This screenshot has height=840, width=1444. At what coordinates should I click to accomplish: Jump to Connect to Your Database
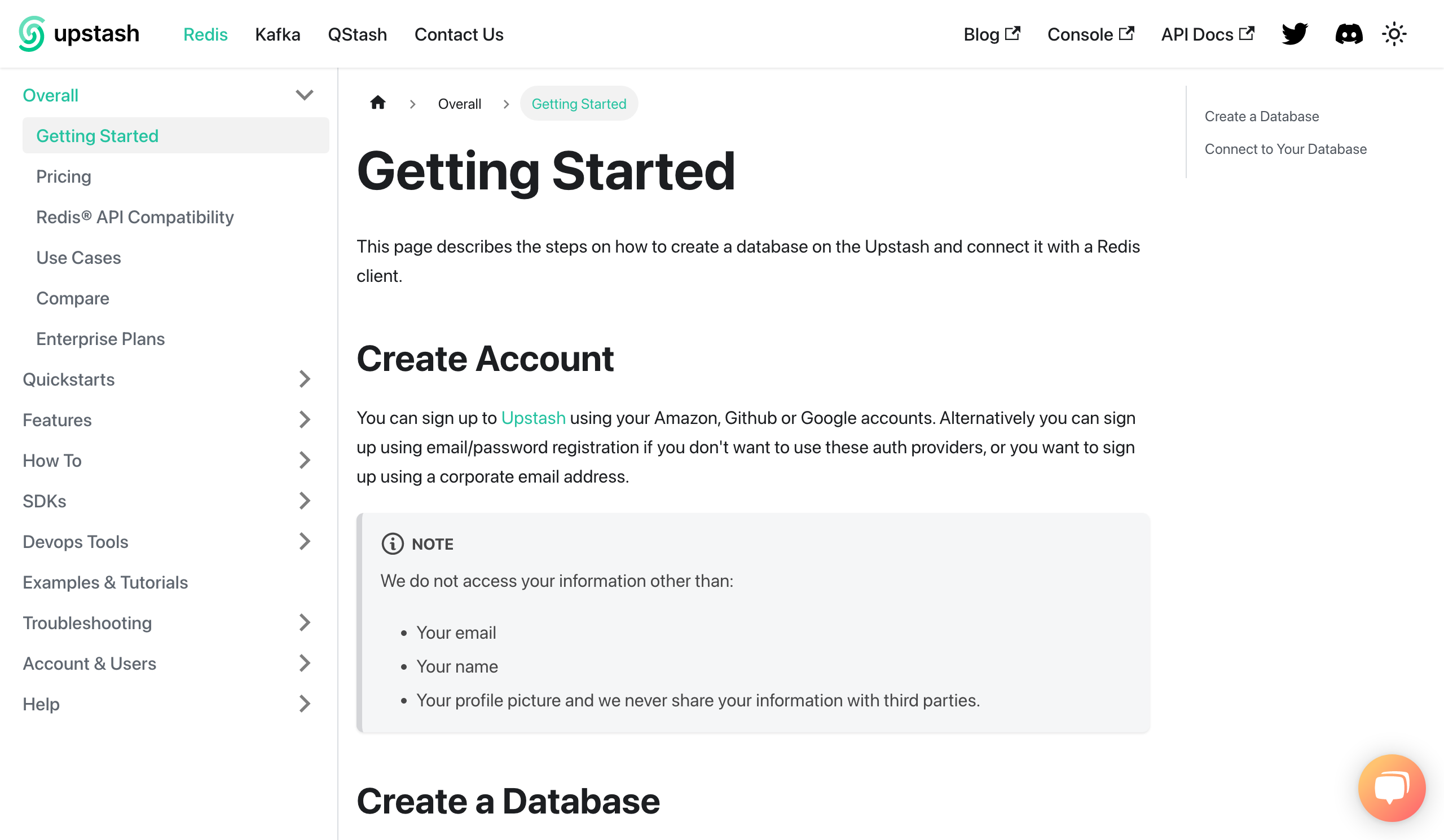point(1285,149)
